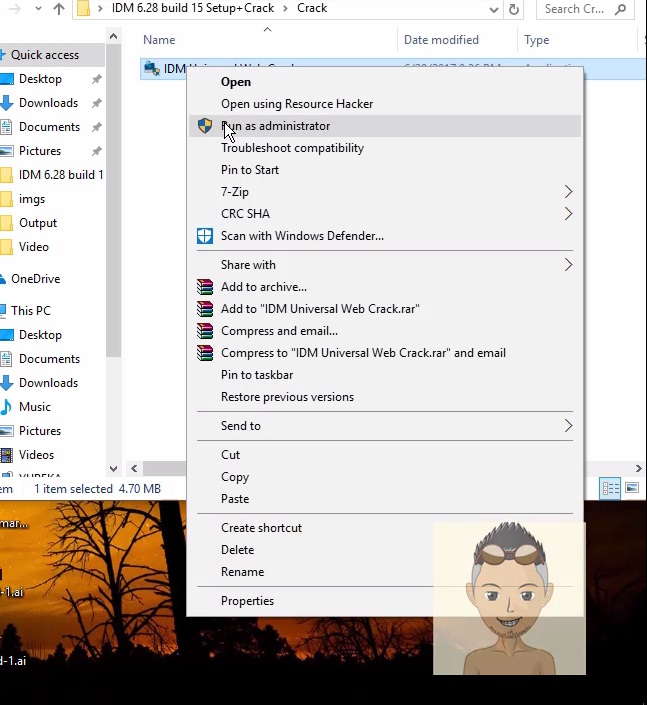
Task: Open the CRC SHA submenu
Action: pyautogui.click(x=384, y=214)
